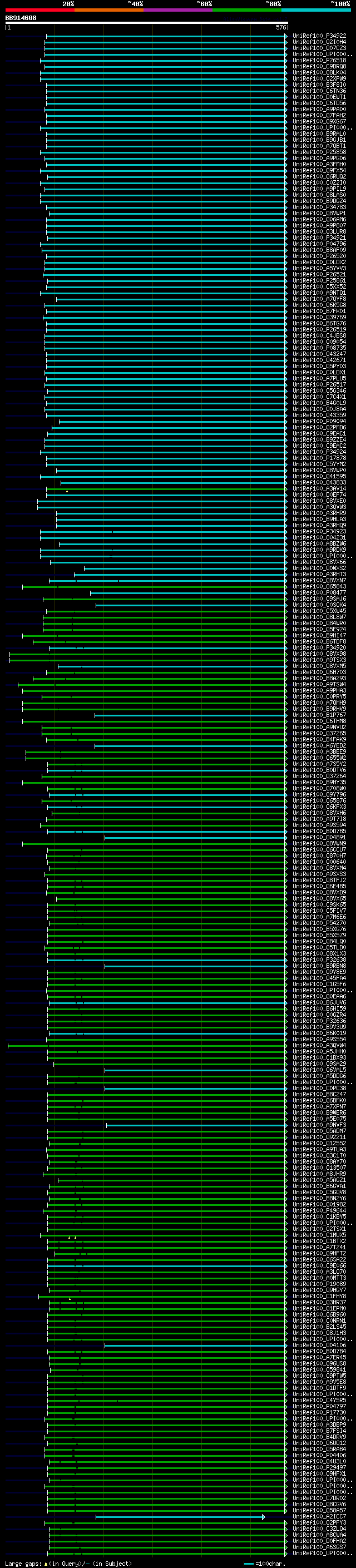The image size is (356, 1568).
Task: Click the green ~80% identity legend bar
Action: click(x=247, y=10)
